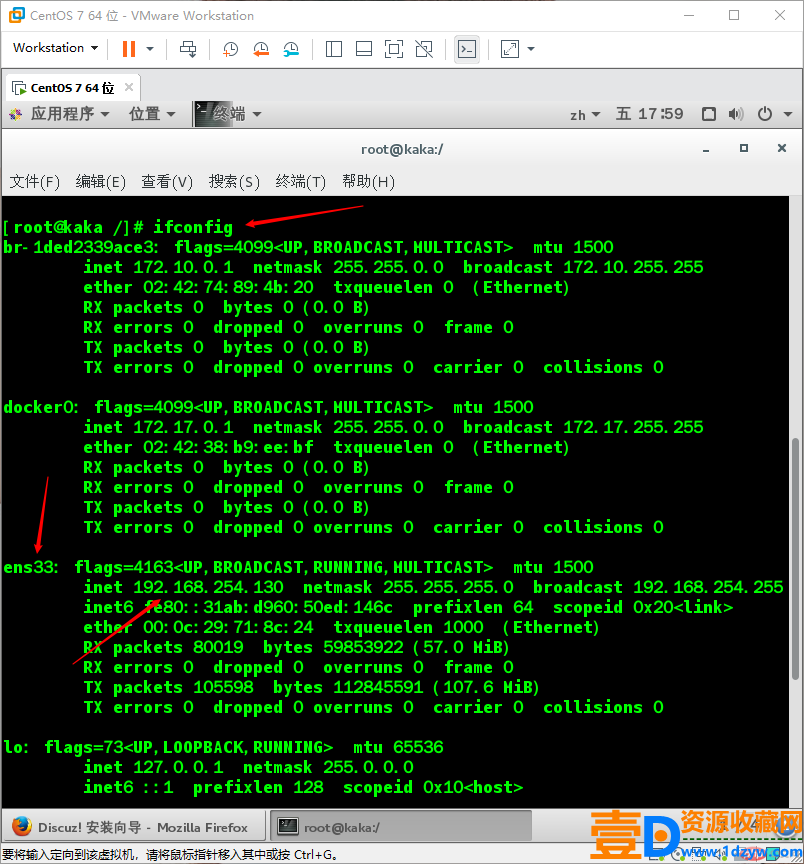Image resolution: width=804 pixels, height=864 pixels.
Task: Switch to Discuz! 安装向导 Firefox taskbar item
Action: 134,827
